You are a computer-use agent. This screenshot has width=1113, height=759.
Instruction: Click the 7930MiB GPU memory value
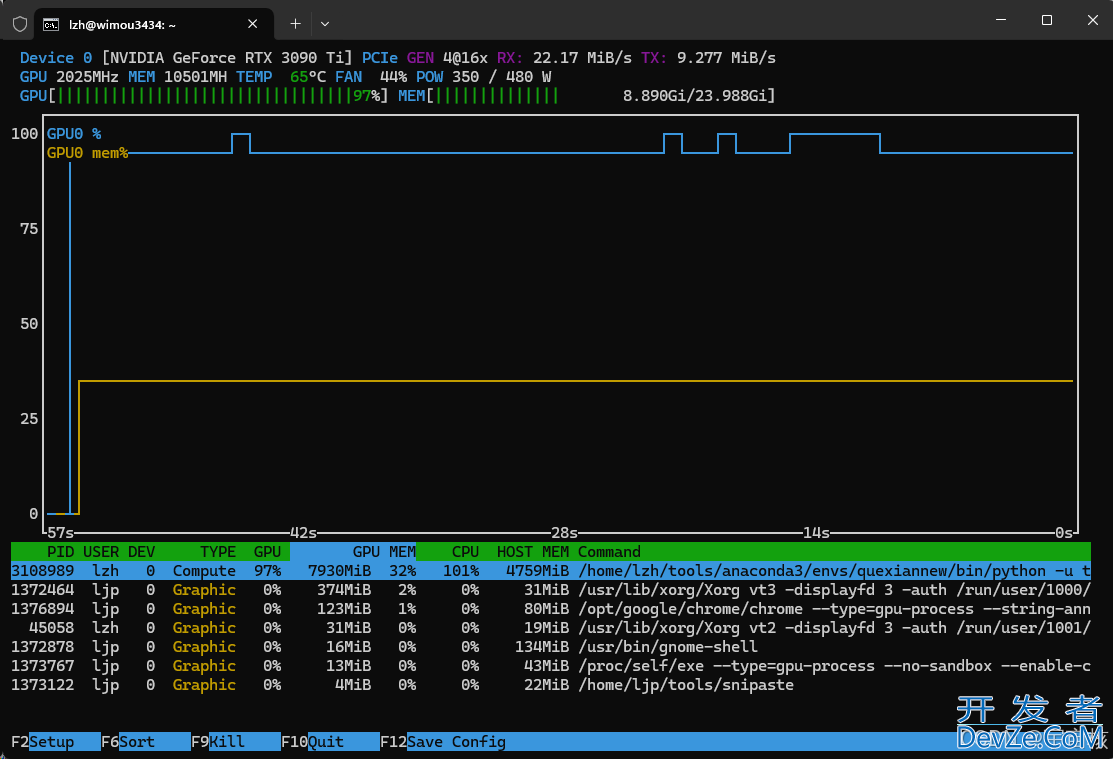339,571
